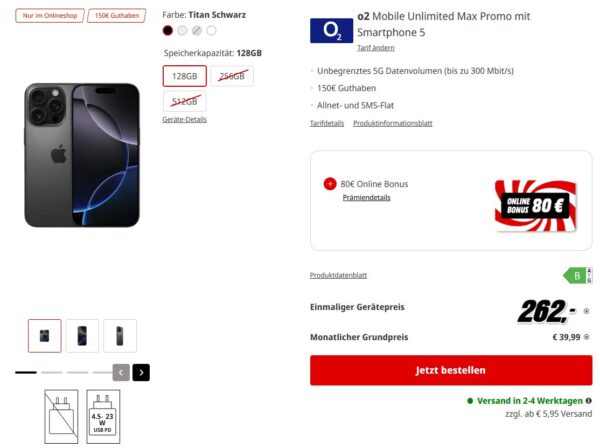Click the 4.5-23 W USB PD icon

click(103, 417)
